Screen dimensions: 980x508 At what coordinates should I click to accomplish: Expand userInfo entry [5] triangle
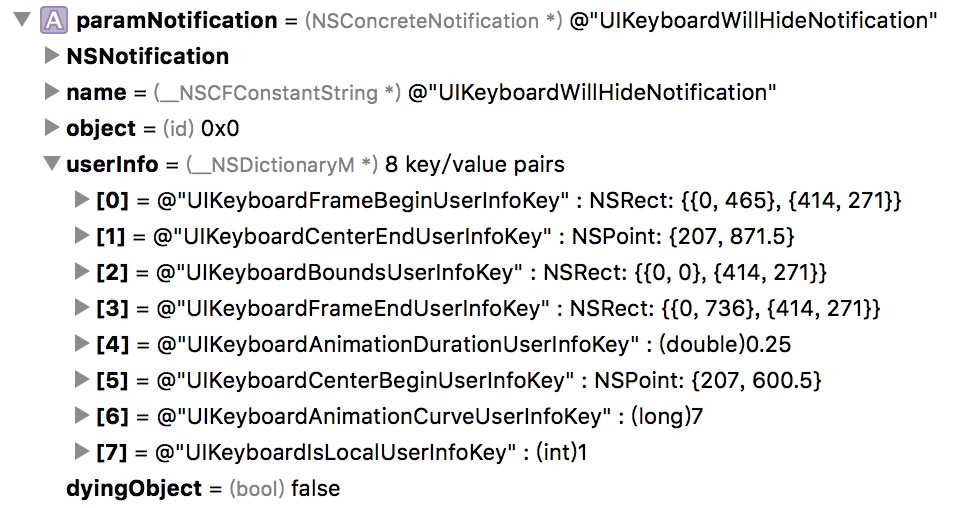[x=81, y=379]
